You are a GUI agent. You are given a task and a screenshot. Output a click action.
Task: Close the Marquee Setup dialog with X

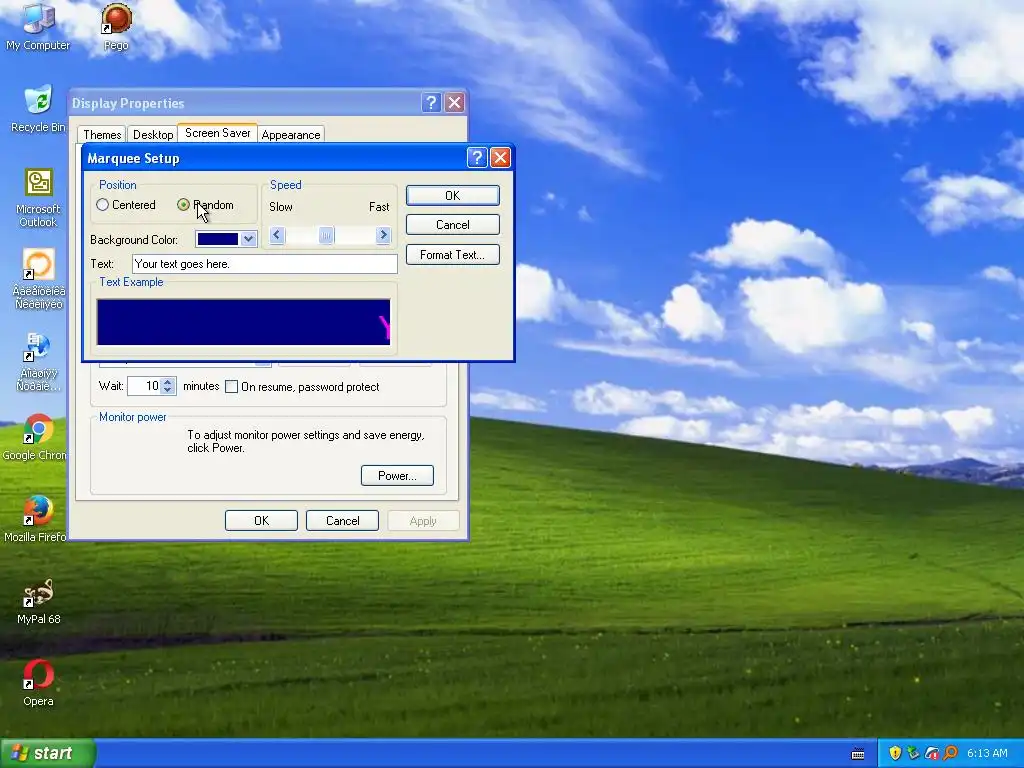[x=500, y=157]
